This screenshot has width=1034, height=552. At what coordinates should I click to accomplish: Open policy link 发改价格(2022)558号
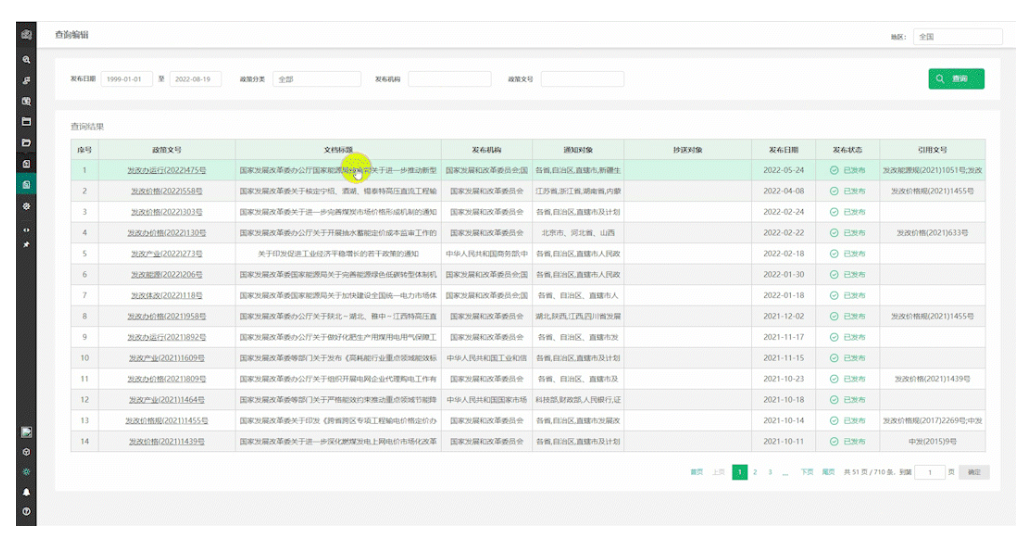(x=166, y=191)
